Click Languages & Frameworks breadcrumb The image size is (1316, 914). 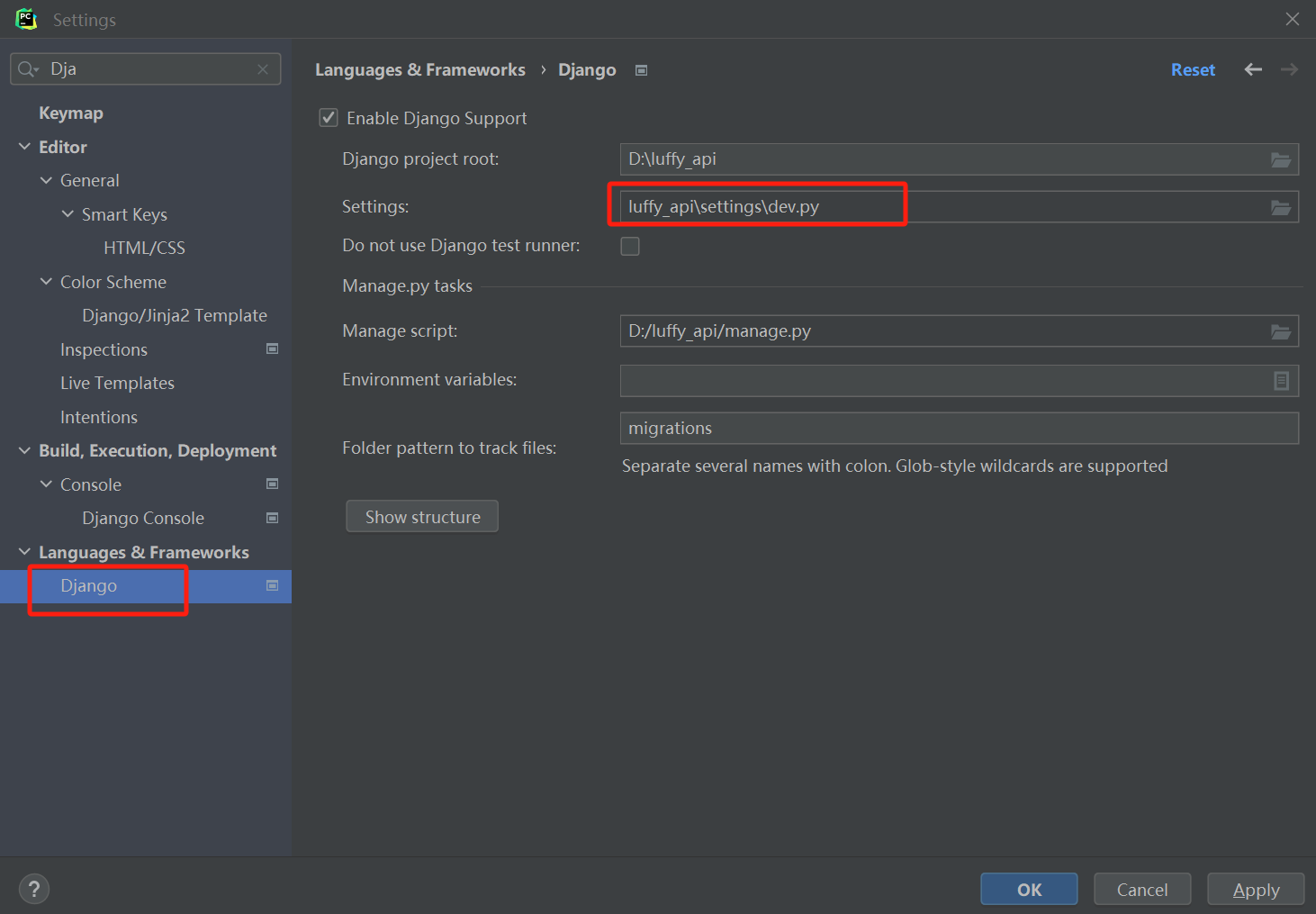[420, 69]
